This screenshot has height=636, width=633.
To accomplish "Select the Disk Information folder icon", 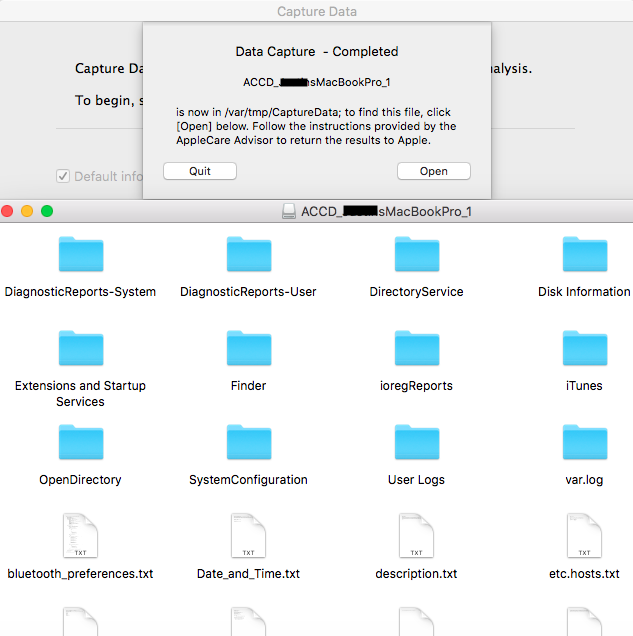I will [584, 254].
